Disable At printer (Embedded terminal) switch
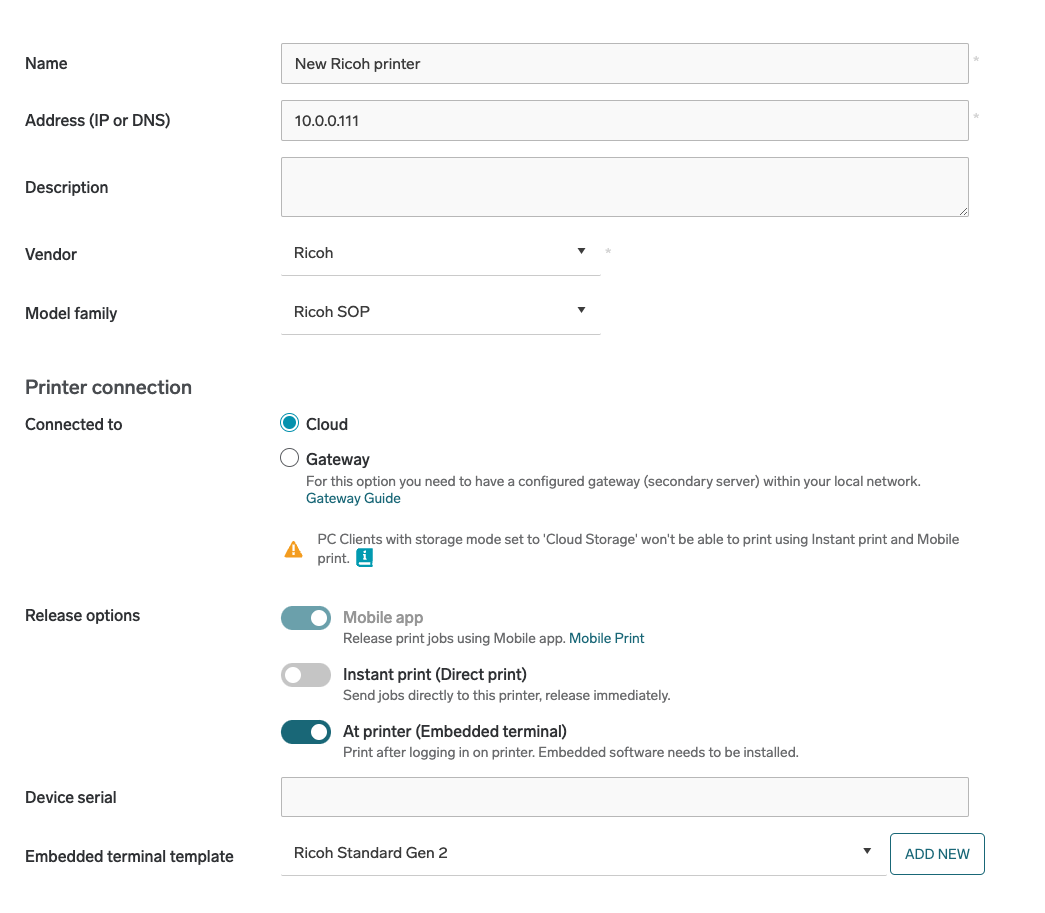 (x=306, y=732)
